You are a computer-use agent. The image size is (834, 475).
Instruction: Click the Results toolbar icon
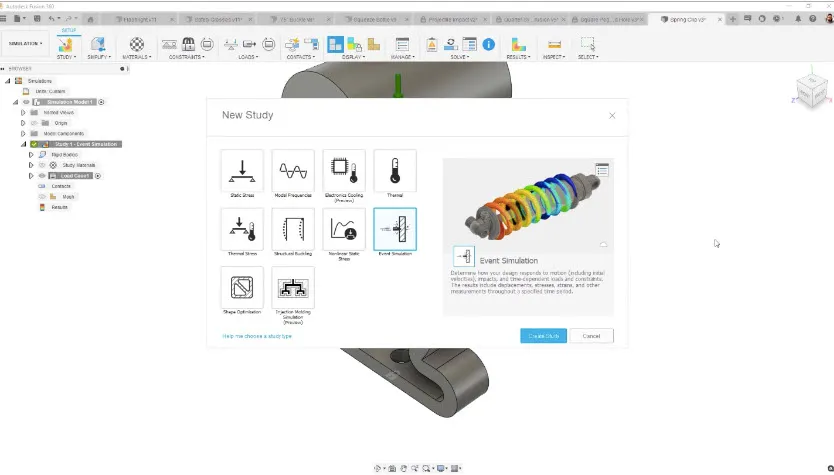(518, 45)
